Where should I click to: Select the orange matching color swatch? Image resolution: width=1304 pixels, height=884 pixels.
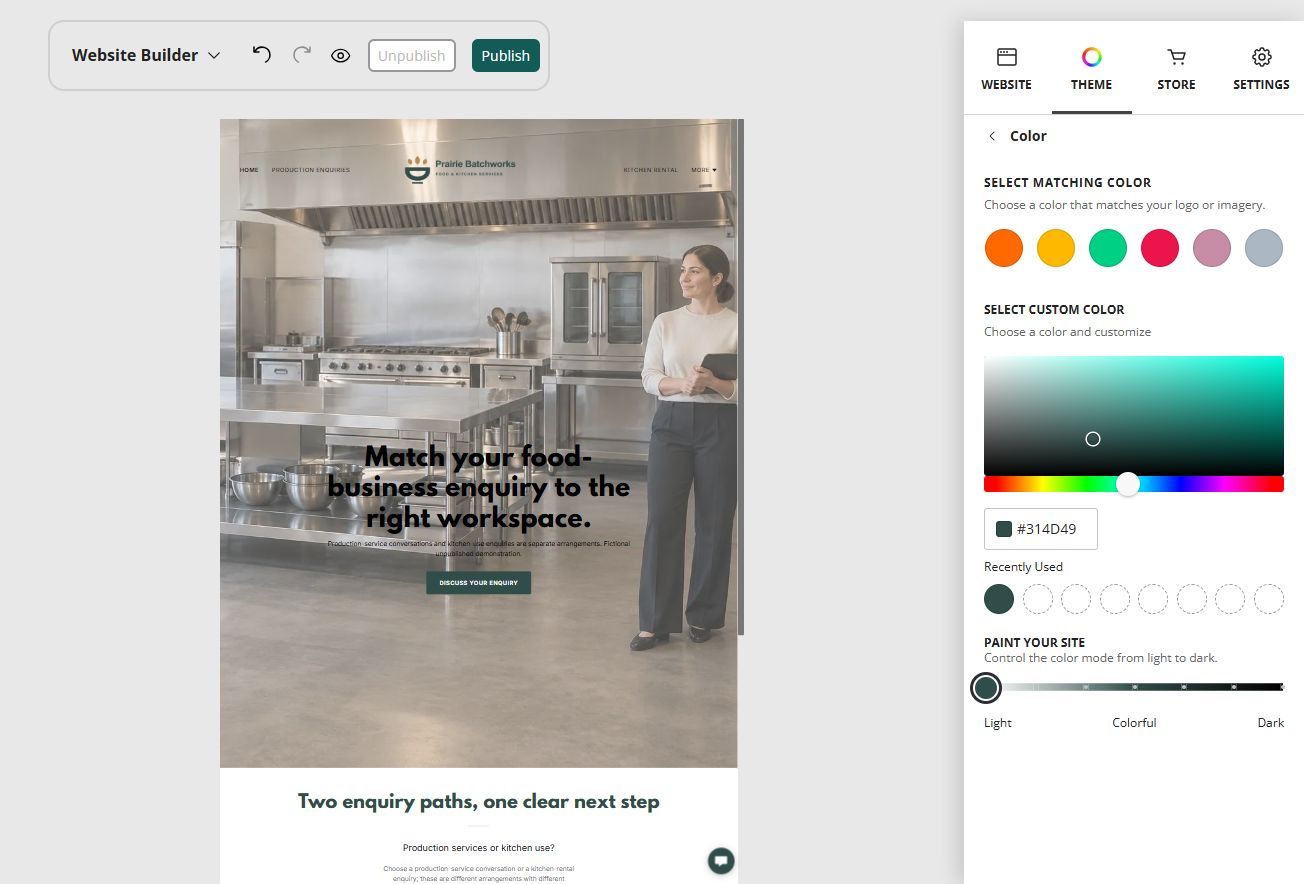coord(1003,247)
